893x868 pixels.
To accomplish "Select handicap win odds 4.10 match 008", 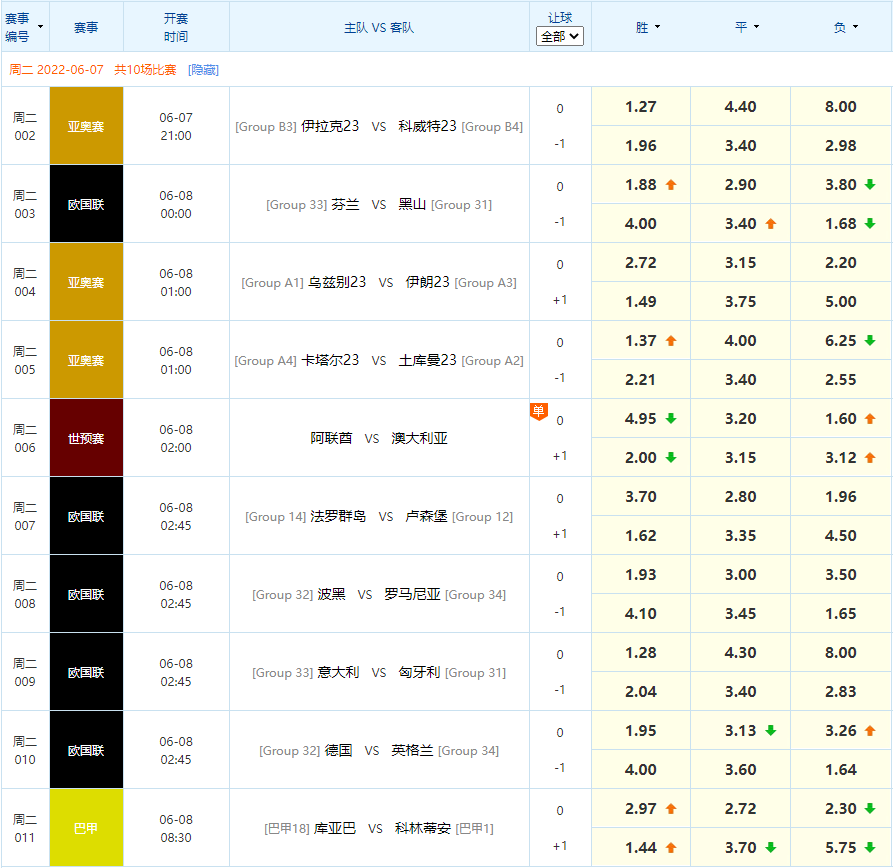I will [x=641, y=614].
